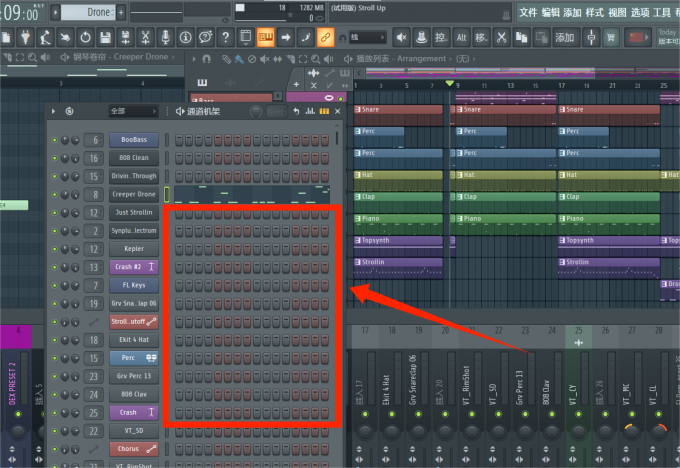
Task: Click the scissors icon in the toolbar
Action: [x=147, y=37]
